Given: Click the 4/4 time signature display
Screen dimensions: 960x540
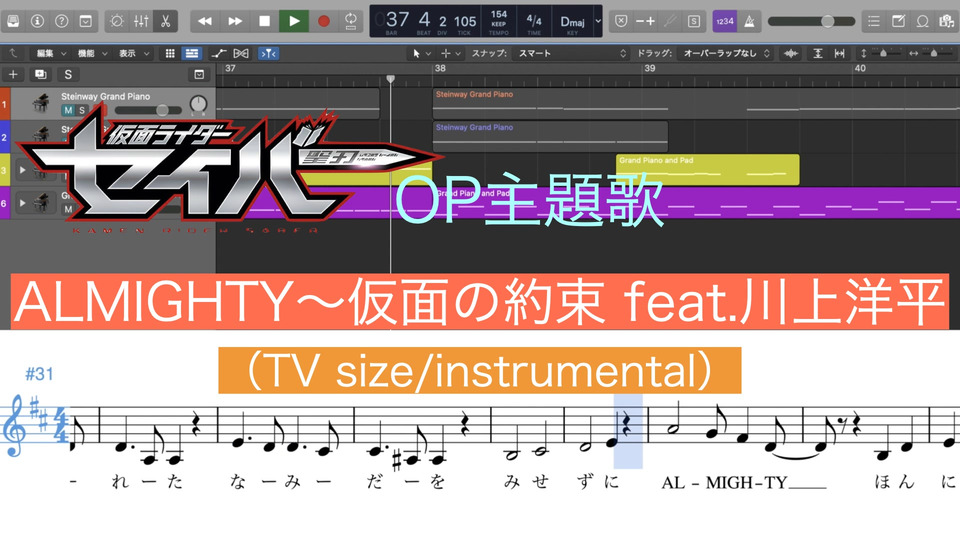Looking at the screenshot, I should (534, 20).
